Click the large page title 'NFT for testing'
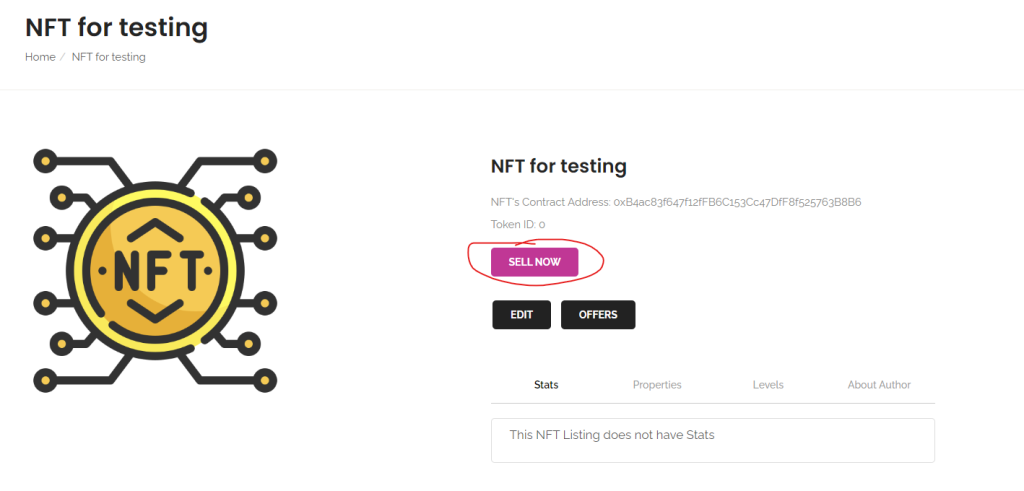 [x=116, y=27]
